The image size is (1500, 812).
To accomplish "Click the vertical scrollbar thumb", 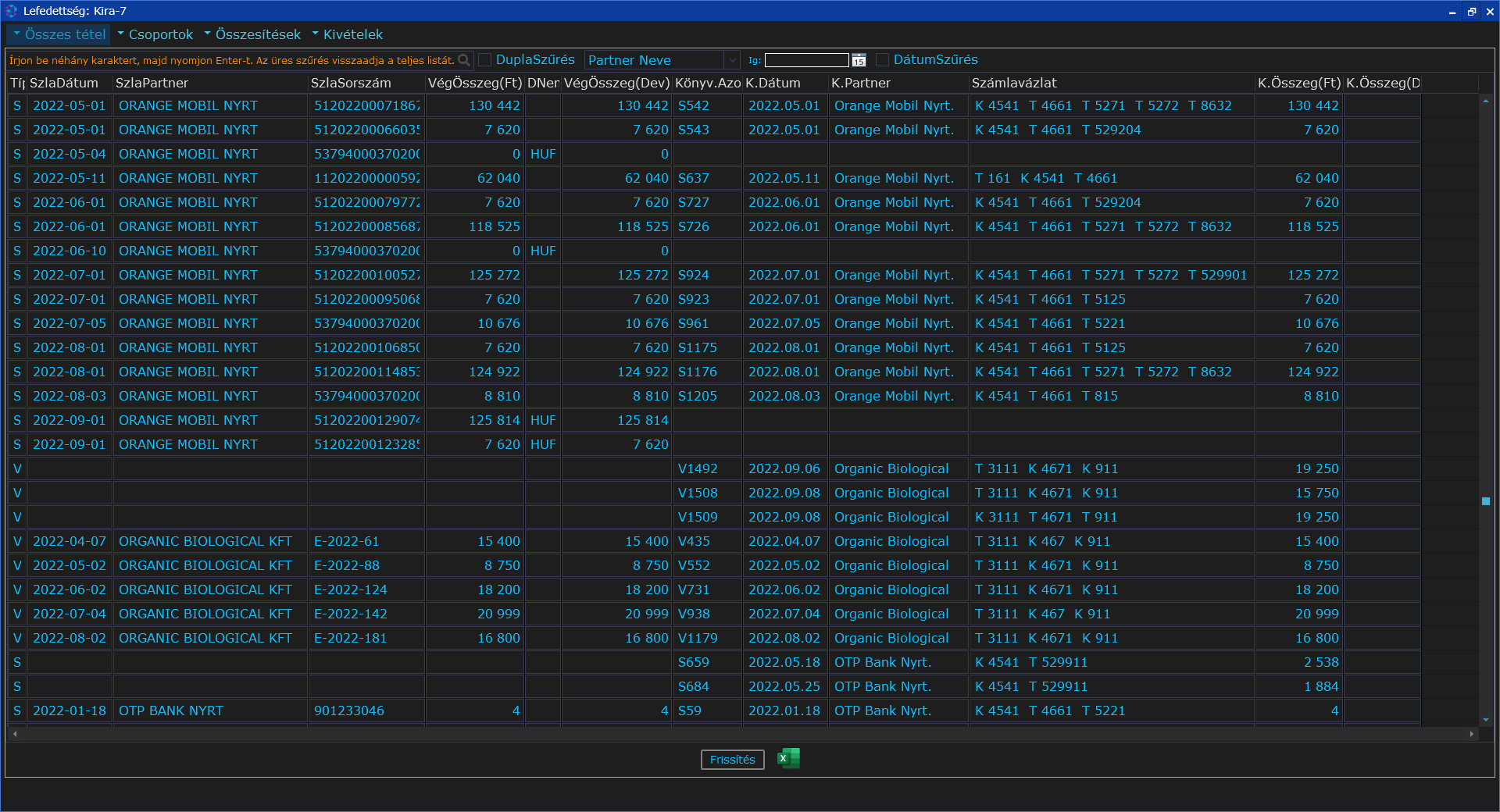I will pyautogui.click(x=1485, y=501).
